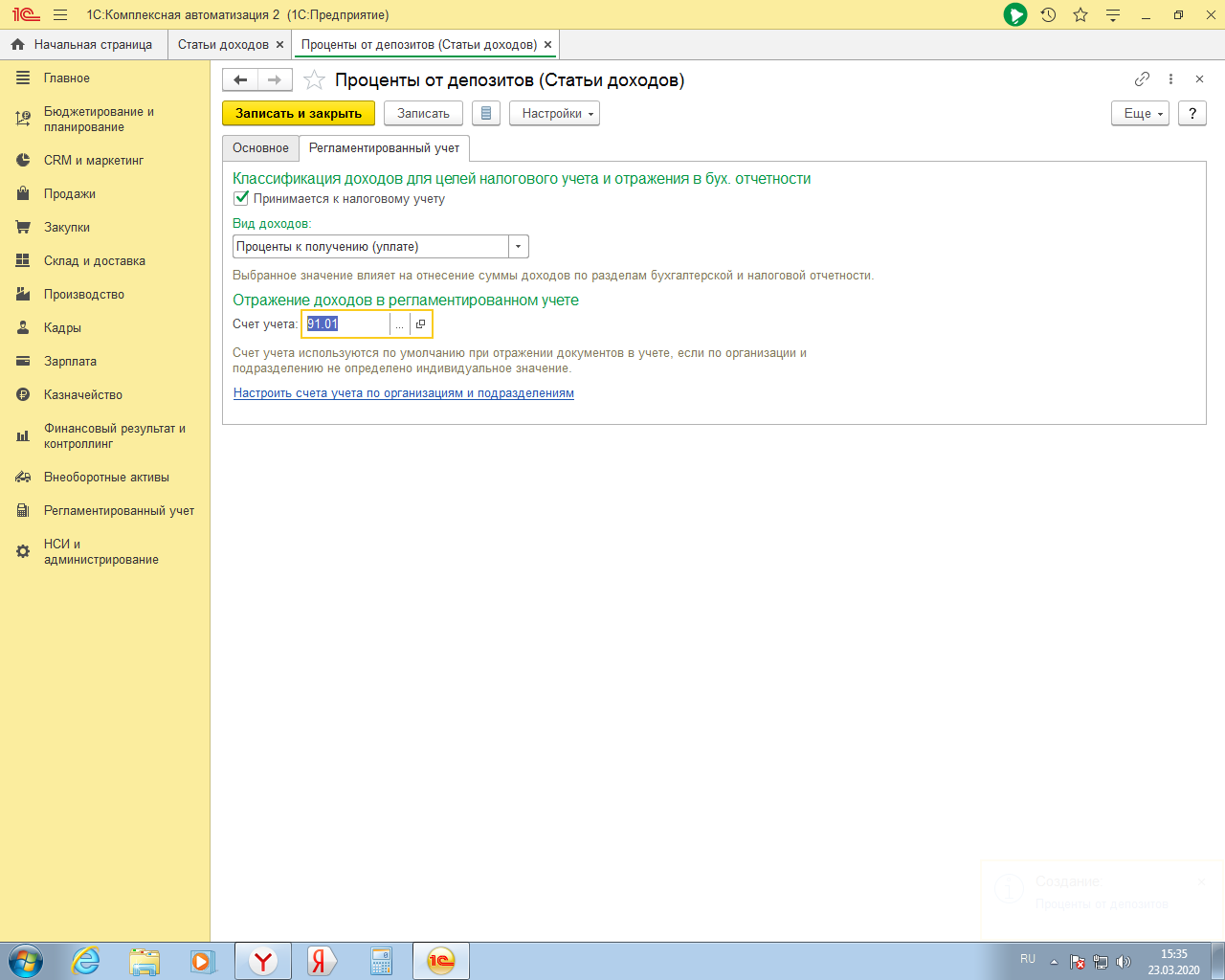
Task: Select Регламентированный учет form tab
Action: pos(385,148)
